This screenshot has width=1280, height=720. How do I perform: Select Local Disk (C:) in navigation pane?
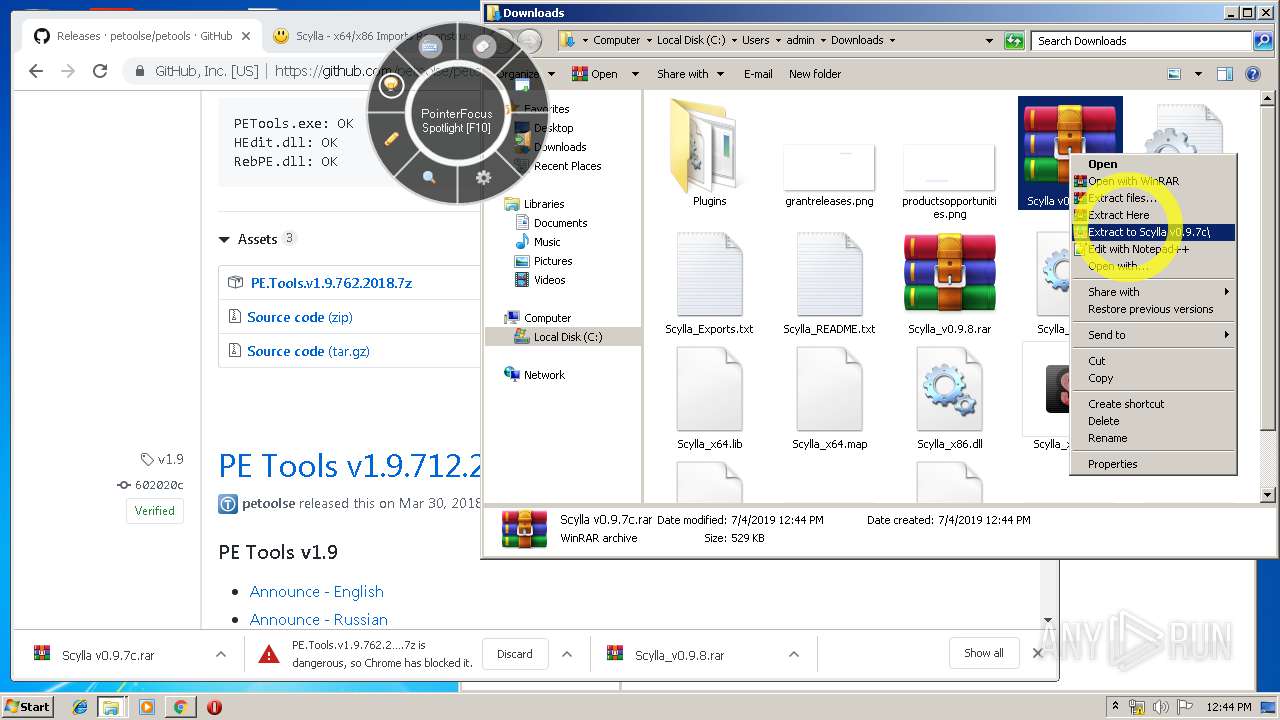[567, 337]
